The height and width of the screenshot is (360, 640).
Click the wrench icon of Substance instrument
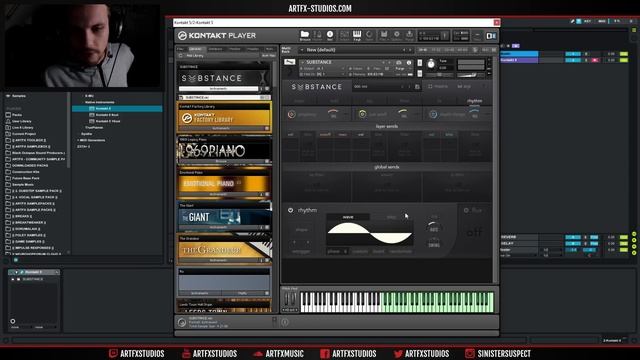coord(289,62)
